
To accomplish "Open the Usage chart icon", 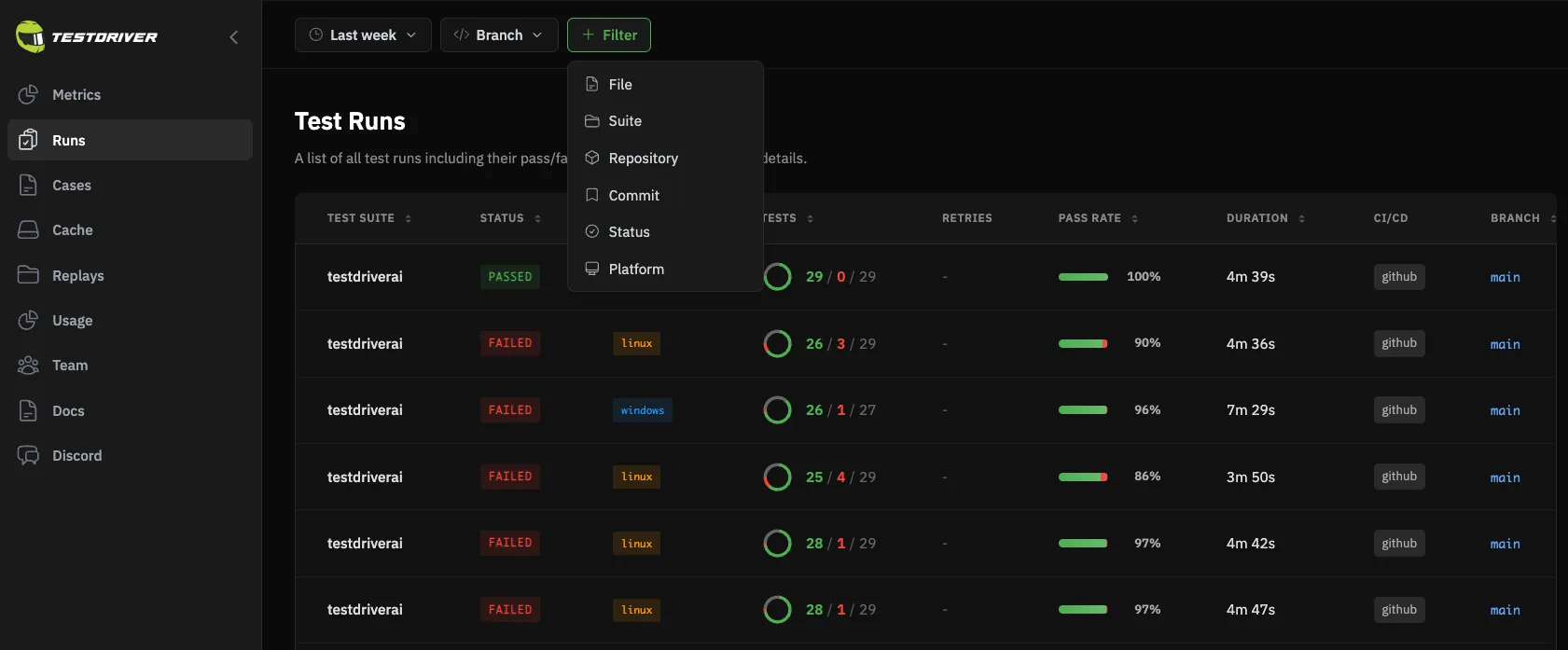I will [x=28, y=320].
